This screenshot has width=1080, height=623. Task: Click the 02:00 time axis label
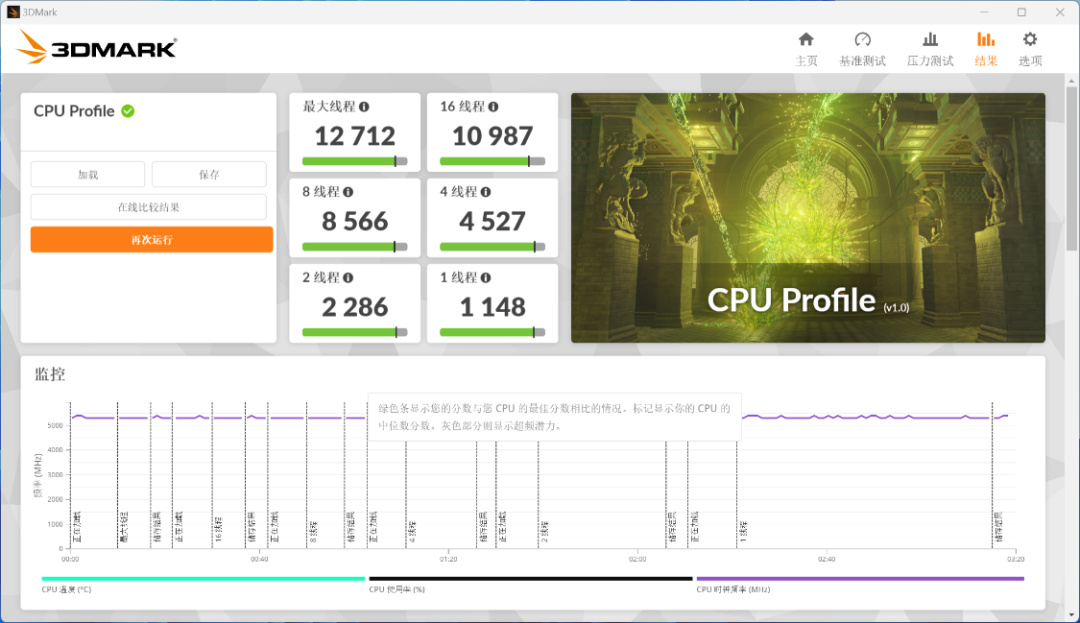[x=638, y=559]
